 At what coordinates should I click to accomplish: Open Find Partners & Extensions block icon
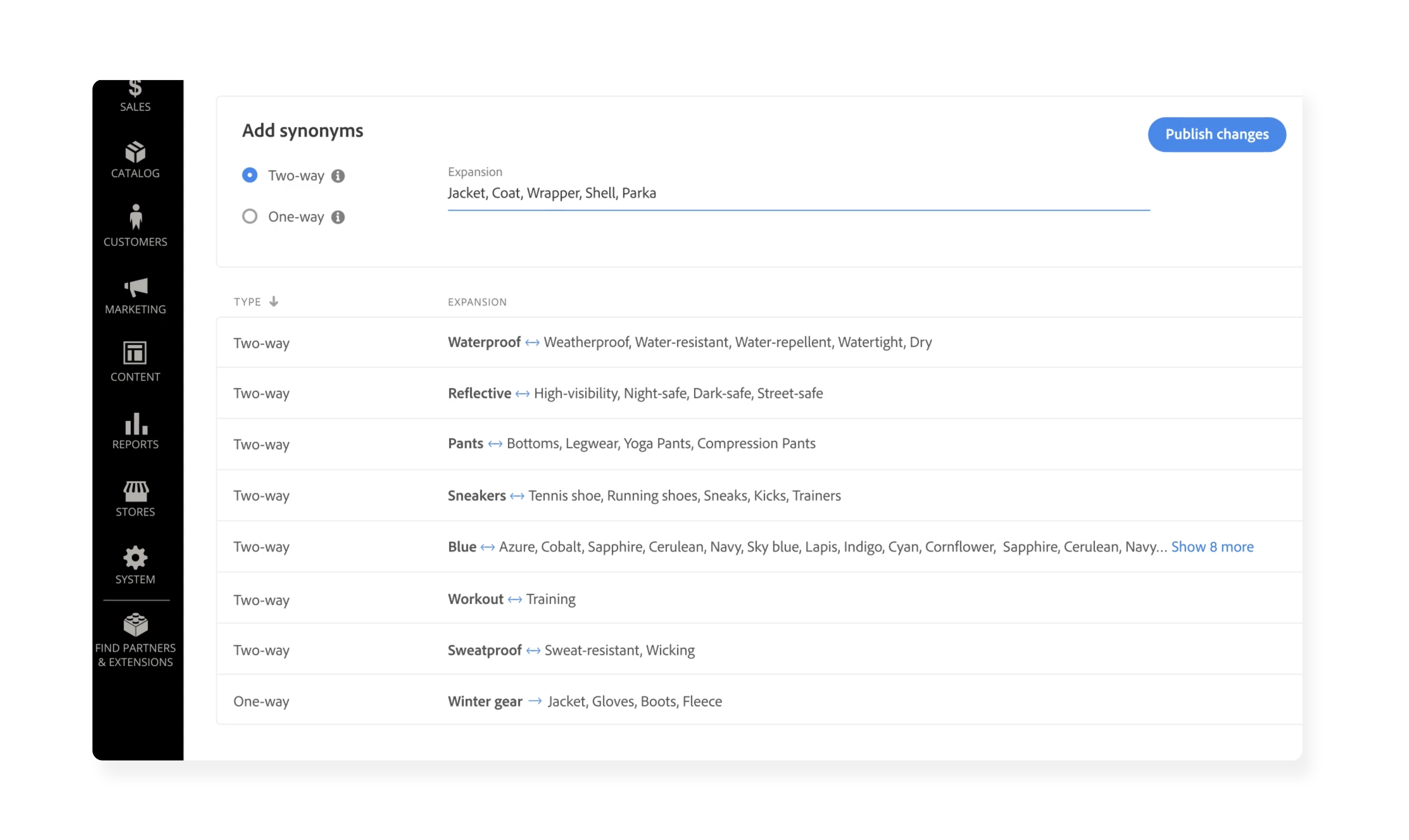(x=136, y=625)
